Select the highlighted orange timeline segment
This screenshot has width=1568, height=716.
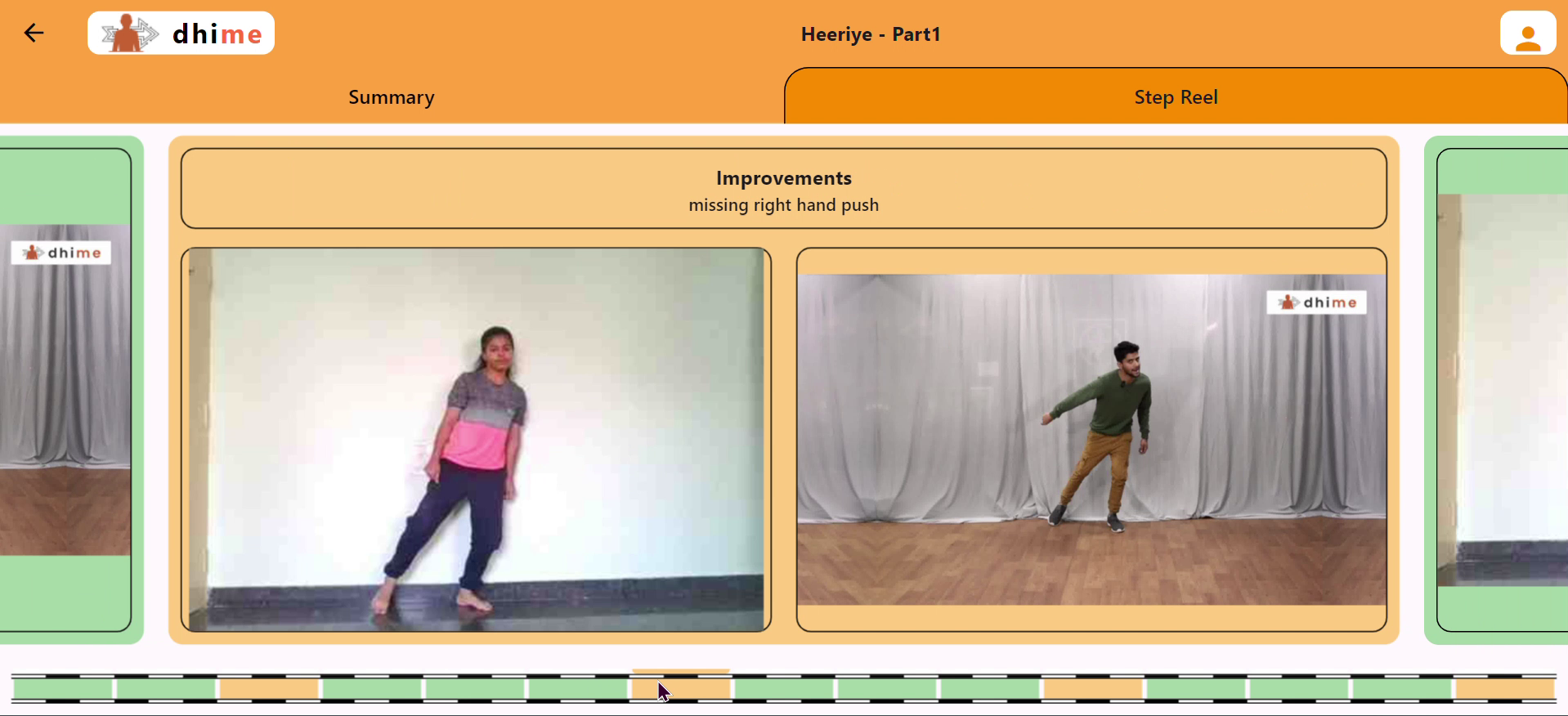680,688
